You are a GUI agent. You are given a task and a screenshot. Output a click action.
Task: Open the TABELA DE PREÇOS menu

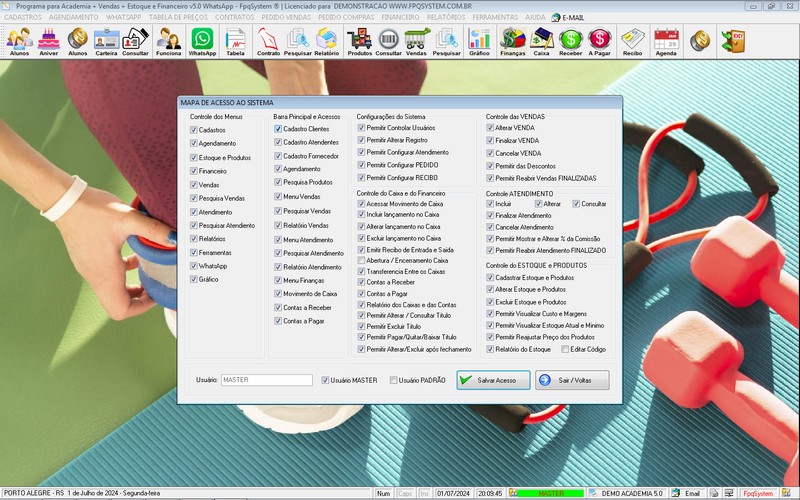click(178, 17)
